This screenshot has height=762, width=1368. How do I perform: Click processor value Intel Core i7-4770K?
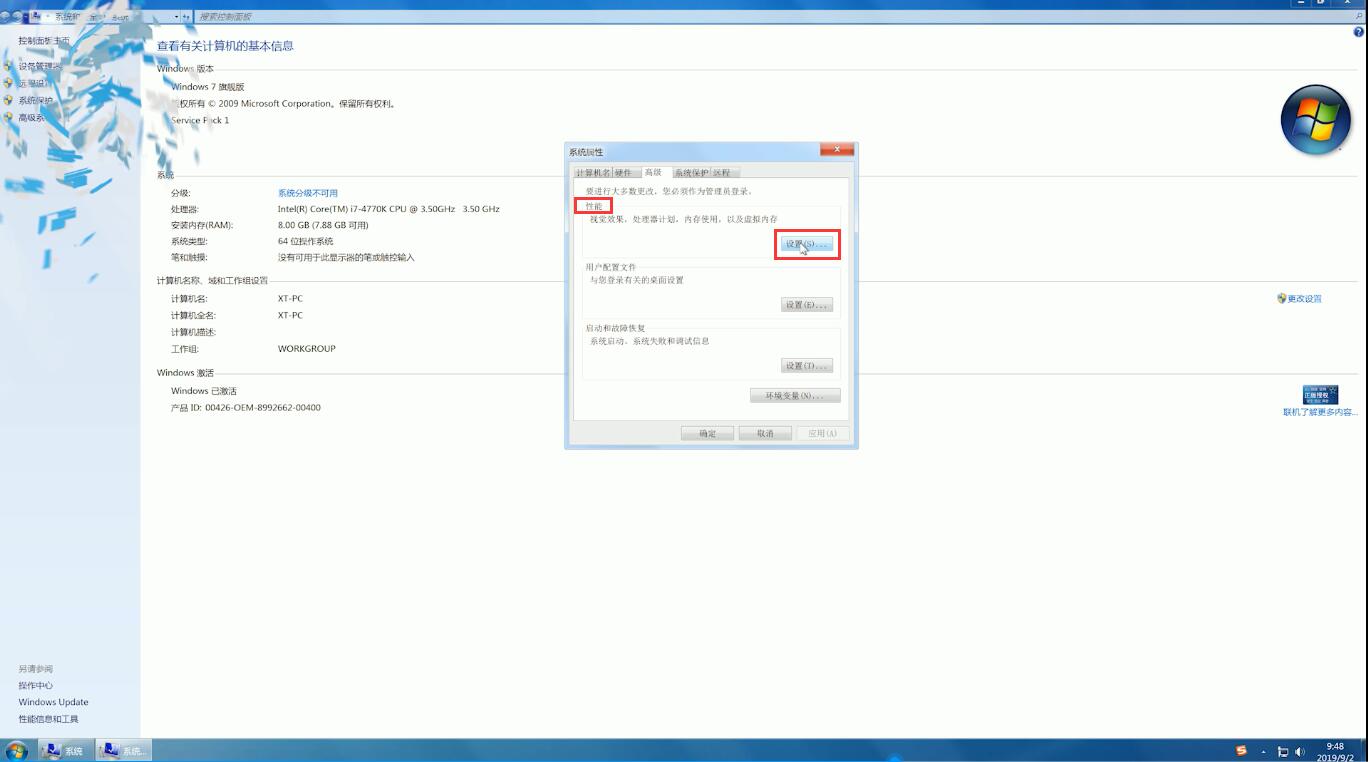click(388, 209)
